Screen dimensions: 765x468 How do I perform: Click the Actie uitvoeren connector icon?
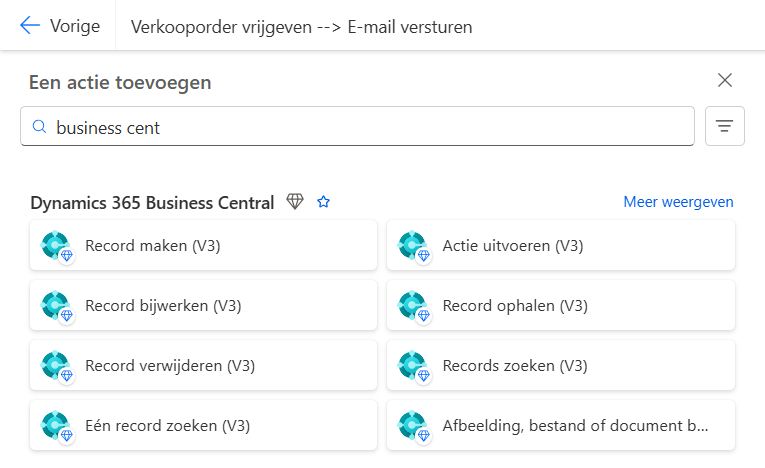[412, 246]
